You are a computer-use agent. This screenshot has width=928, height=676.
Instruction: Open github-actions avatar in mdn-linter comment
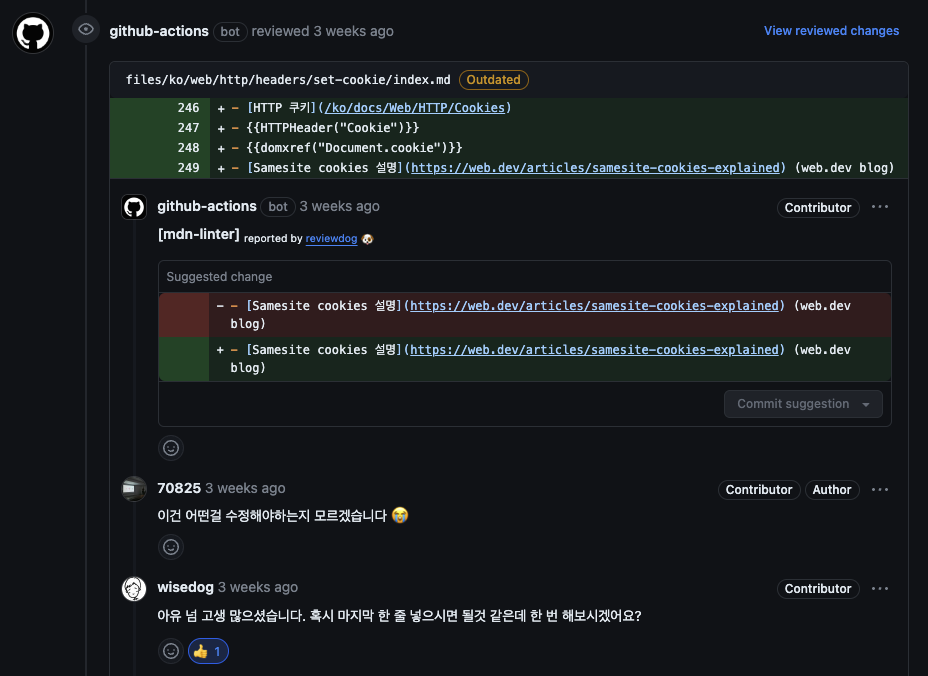point(134,207)
